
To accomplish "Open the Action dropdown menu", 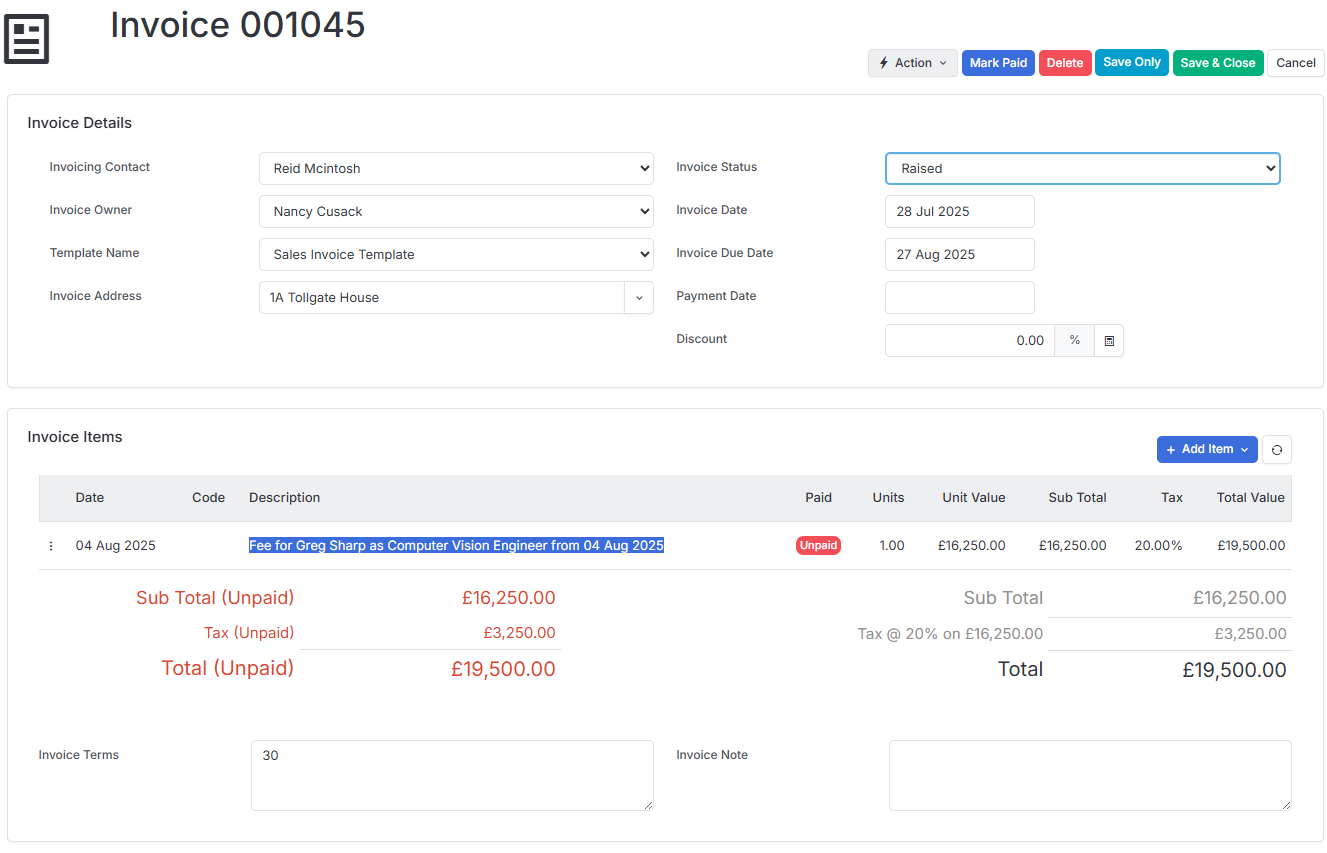I will [913, 63].
